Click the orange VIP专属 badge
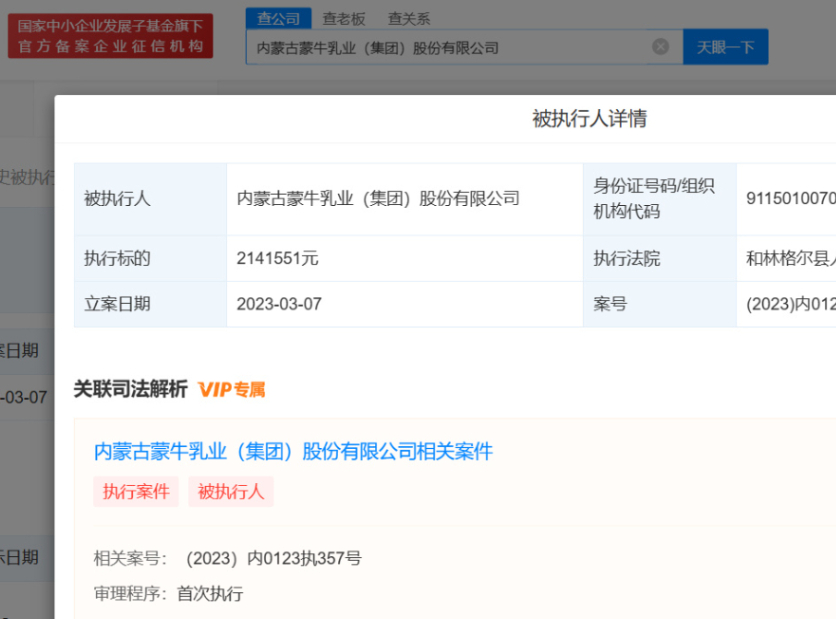This screenshot has width=836, height=619. pyautogui.click(x=232, y=390)
